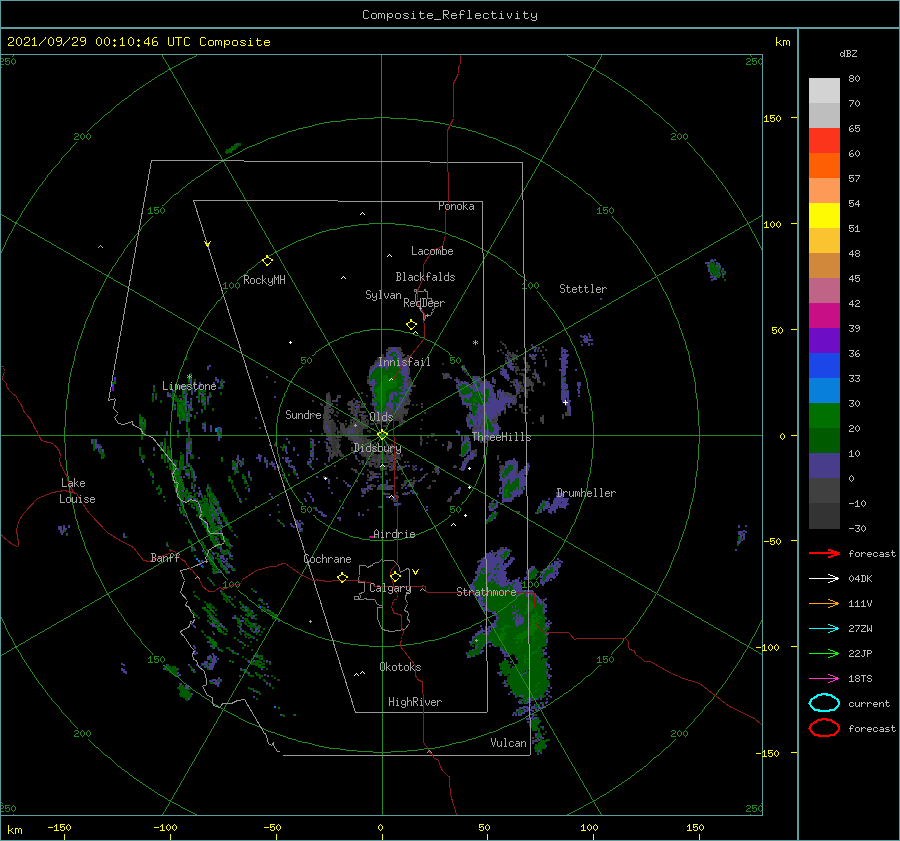This screenshot has width=900, height=841.
Task: Click the HighRiver label
Action: (x=414, y=702)
